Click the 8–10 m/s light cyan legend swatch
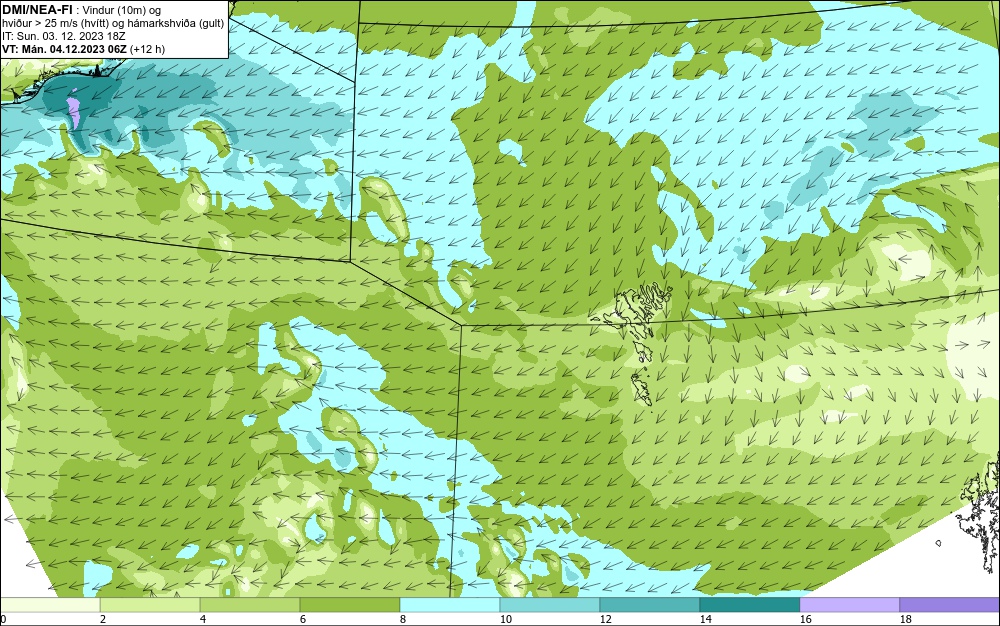Screen dimensions: 1000x626 [450, 605]
